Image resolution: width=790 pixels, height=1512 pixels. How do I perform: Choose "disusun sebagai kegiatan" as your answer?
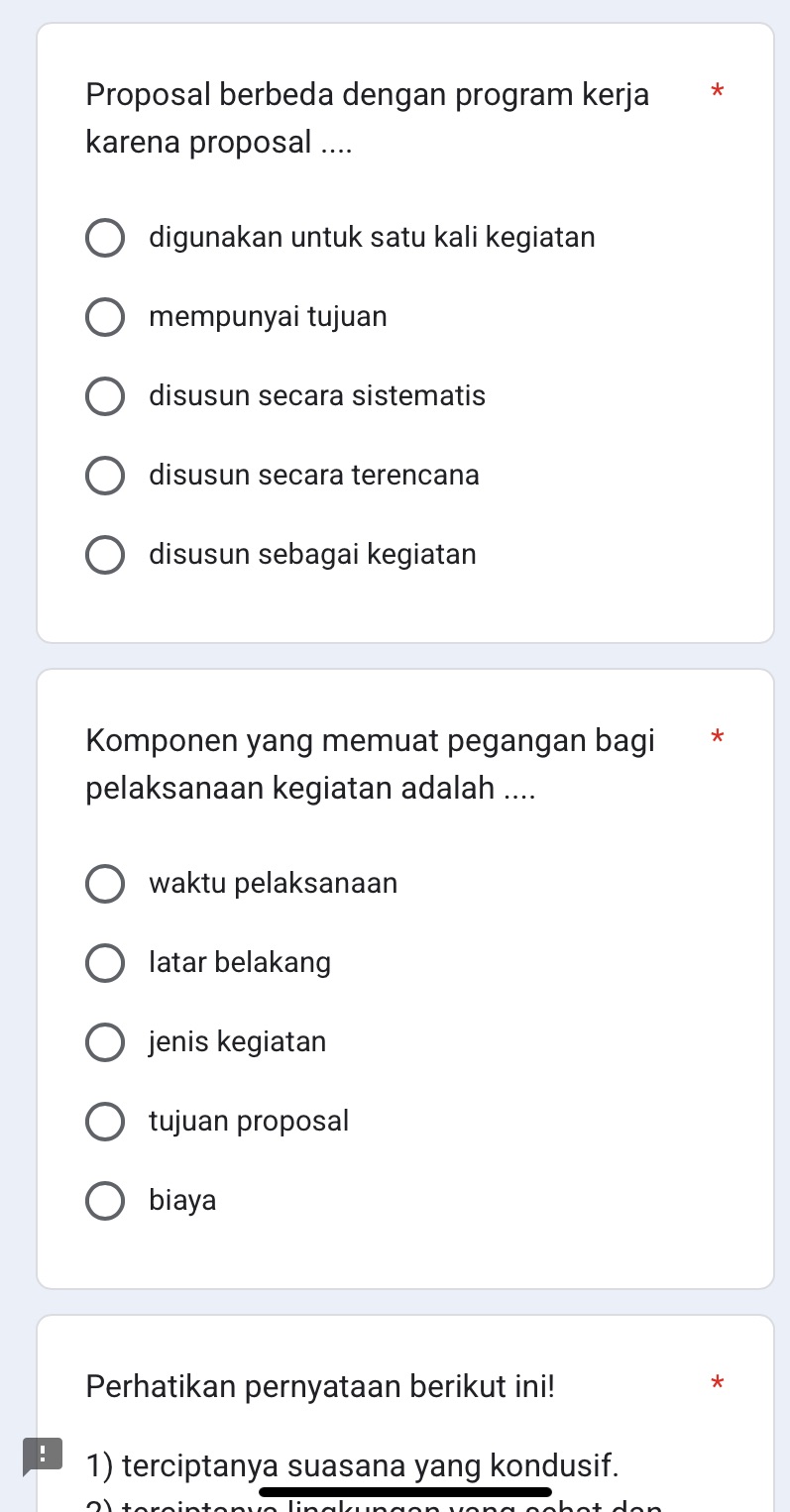pos(105,555)
